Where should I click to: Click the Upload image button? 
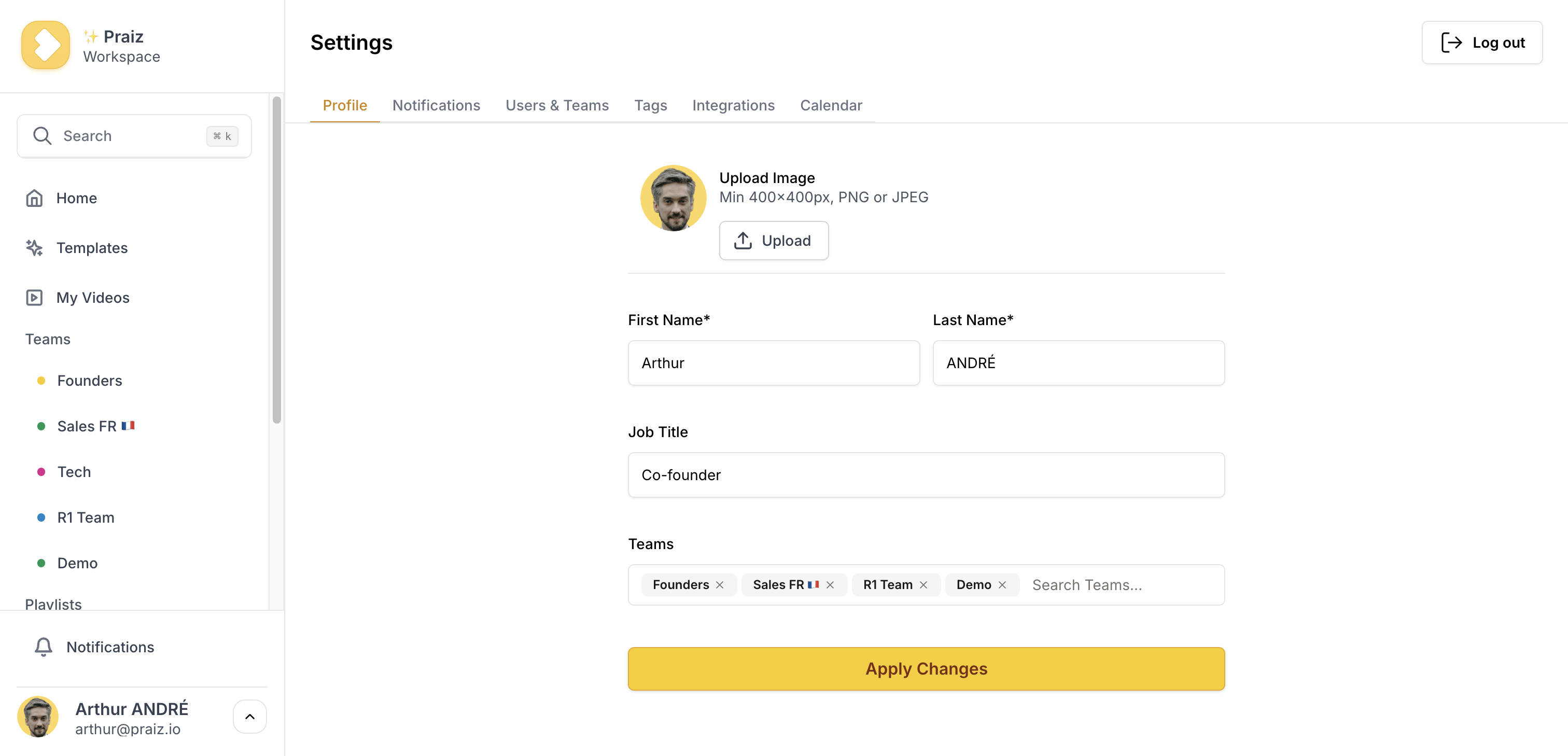click(x=773, y=241)
